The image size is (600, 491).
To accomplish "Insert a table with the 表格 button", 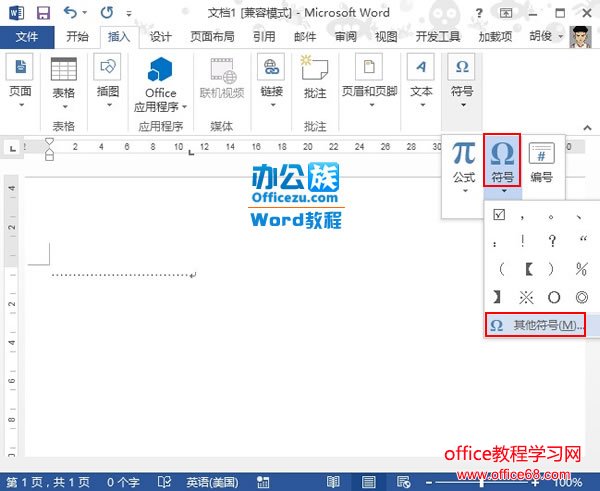I will (64, 83).
